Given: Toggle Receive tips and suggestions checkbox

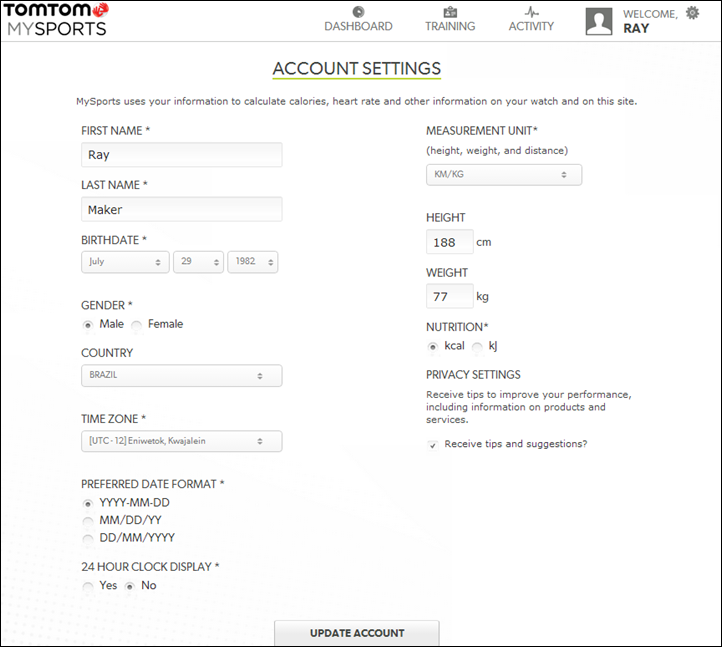Looking at the screenshot, I should (x=433, y=445).
